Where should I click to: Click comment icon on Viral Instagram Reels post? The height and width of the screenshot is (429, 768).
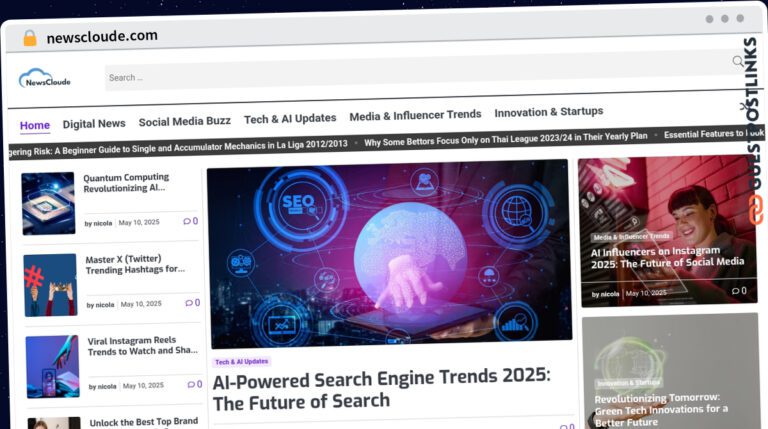pos(191,384)
